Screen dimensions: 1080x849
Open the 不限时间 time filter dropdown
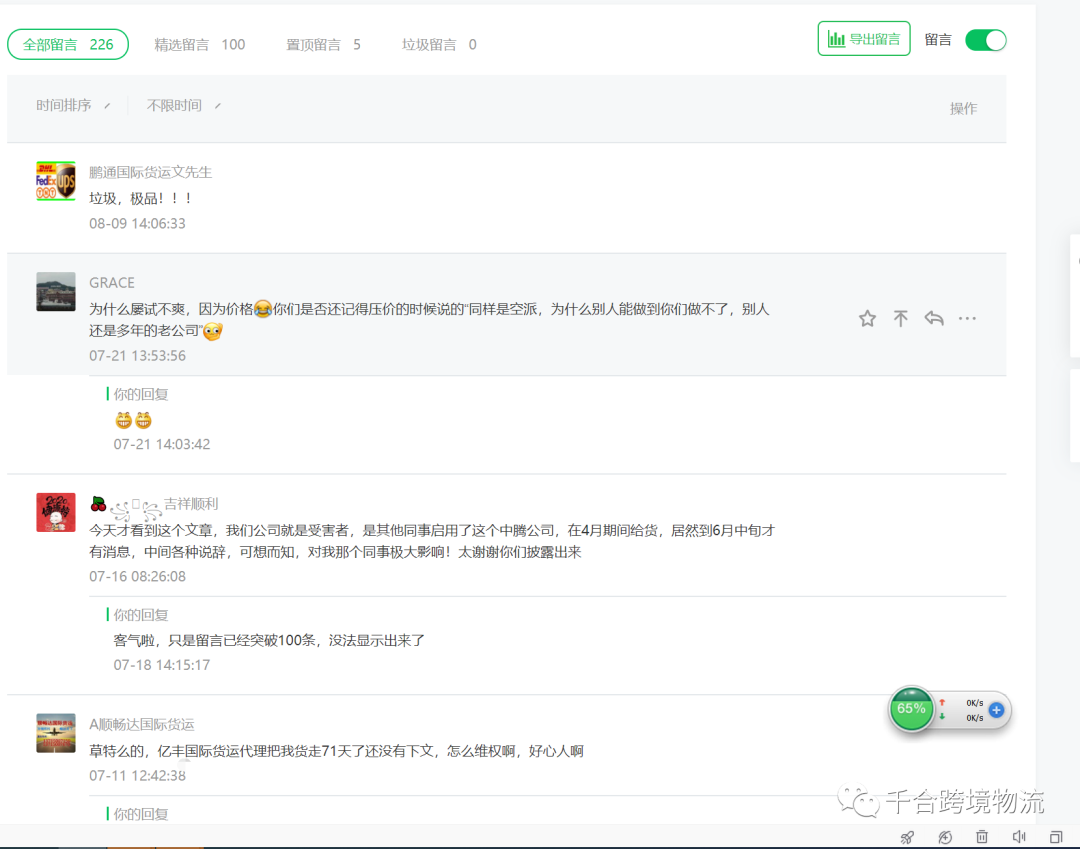tap(174, 105)
